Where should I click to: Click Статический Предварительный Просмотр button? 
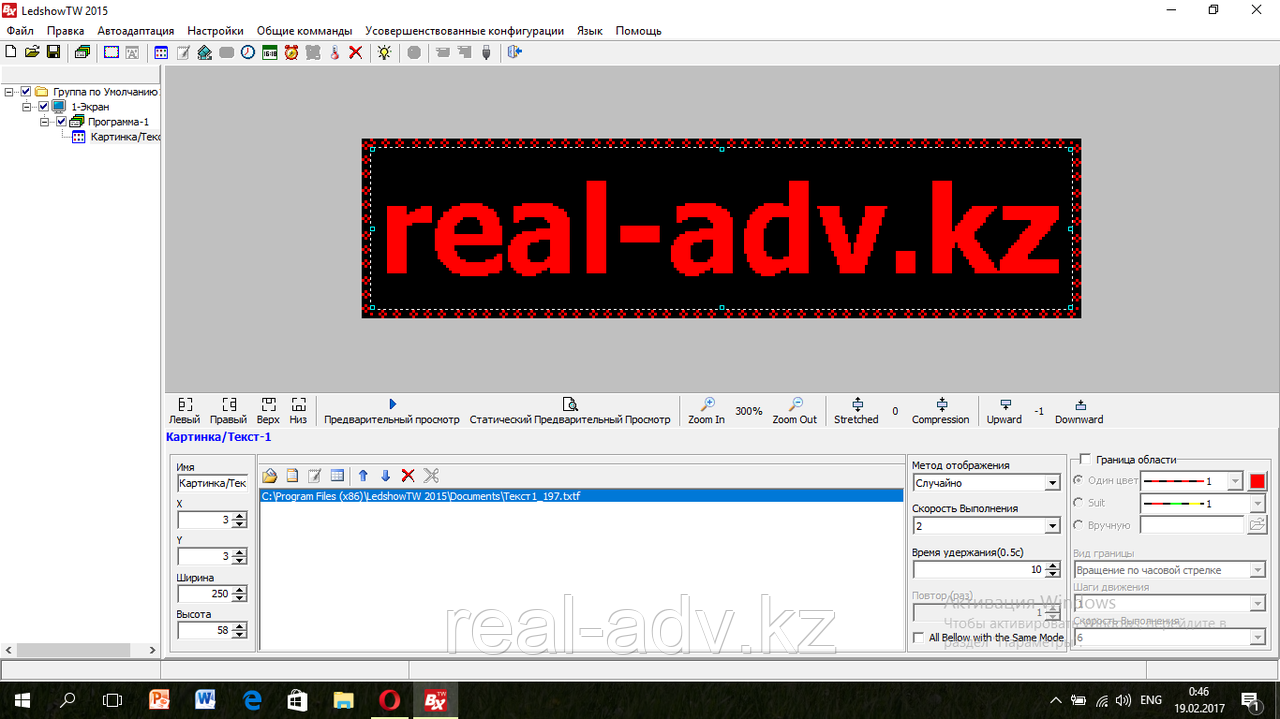click(x=570, y=410)
